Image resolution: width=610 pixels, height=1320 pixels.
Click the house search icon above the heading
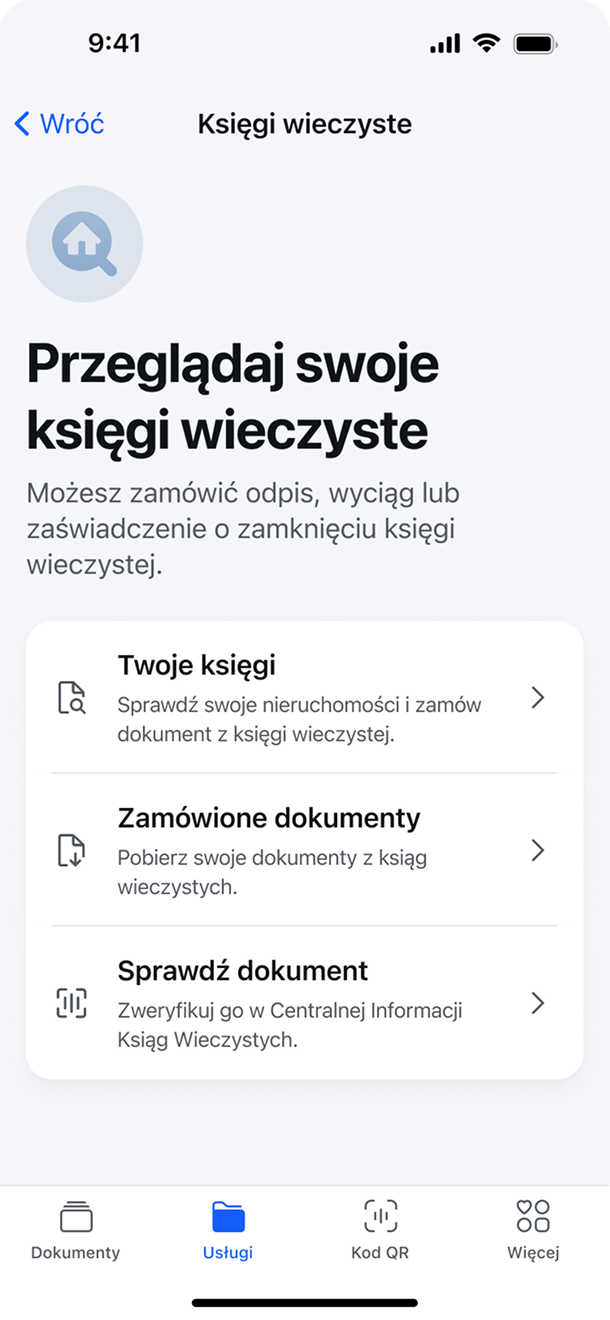(x=84, y=243)
